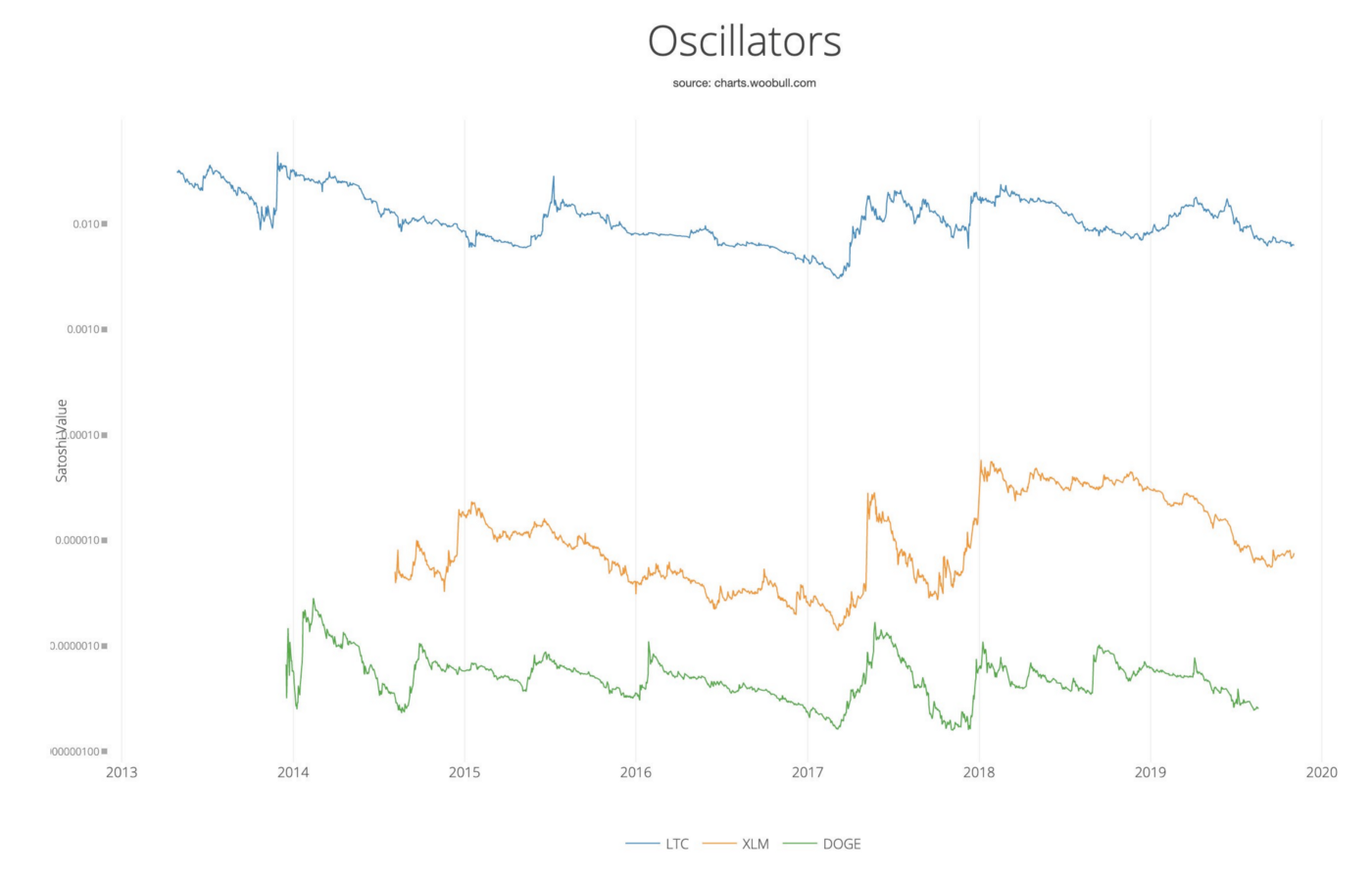
Task: Click the 2020 x-axis label
Action: (1322, 772)
